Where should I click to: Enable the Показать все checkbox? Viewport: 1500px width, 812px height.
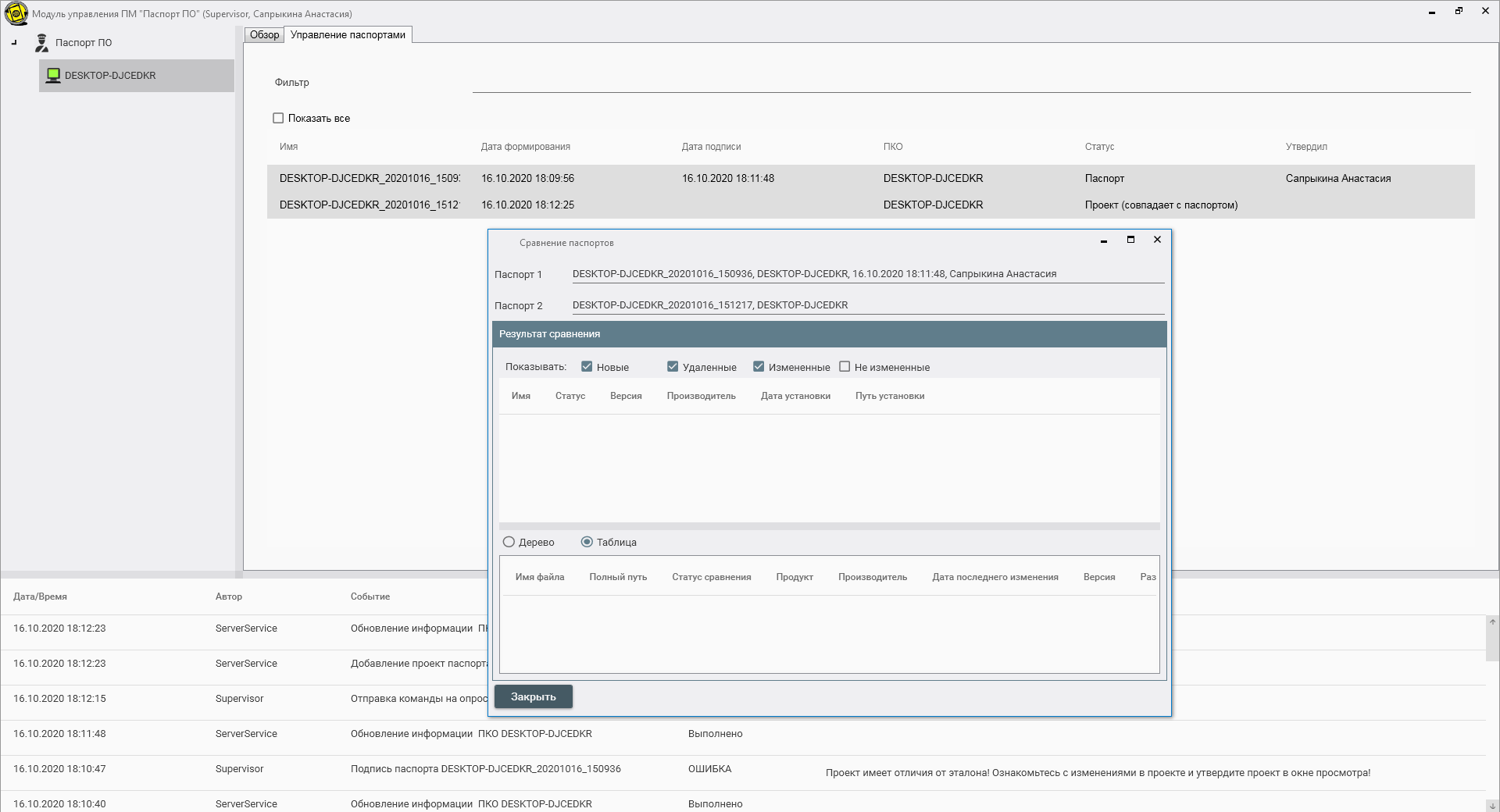tap(278, 119)
